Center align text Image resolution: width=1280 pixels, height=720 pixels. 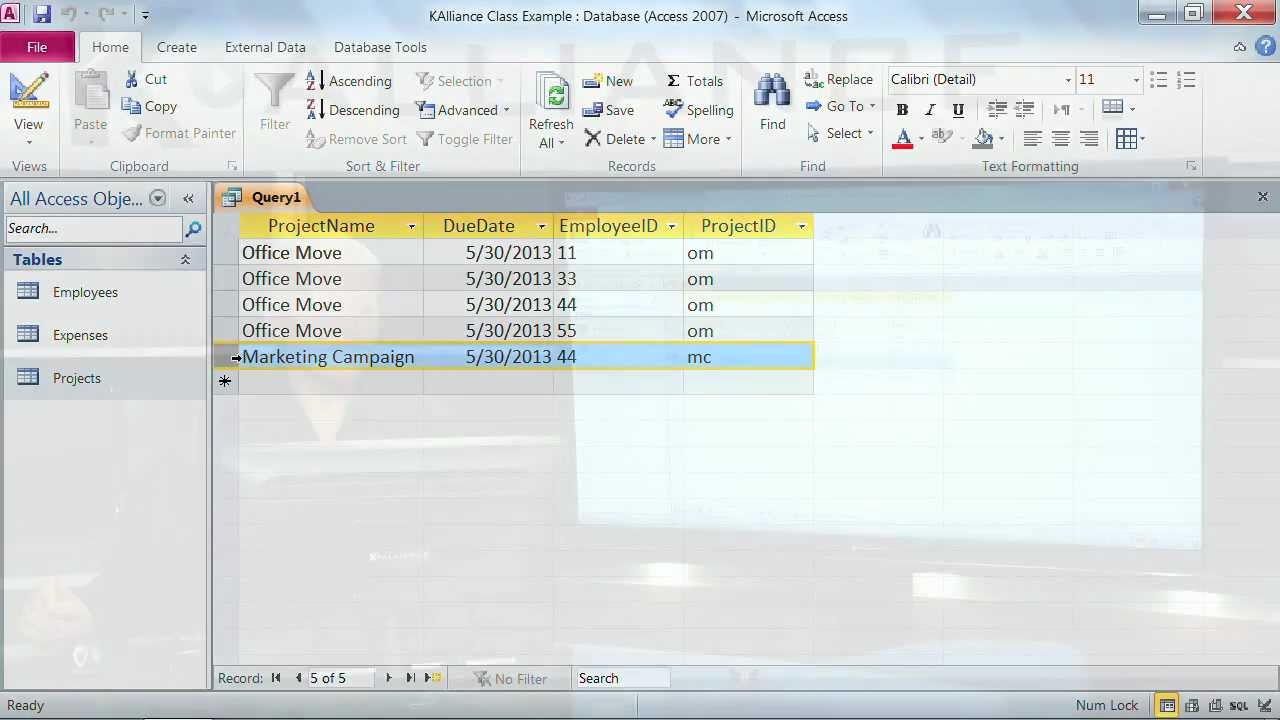click(x=1061, y=139)
